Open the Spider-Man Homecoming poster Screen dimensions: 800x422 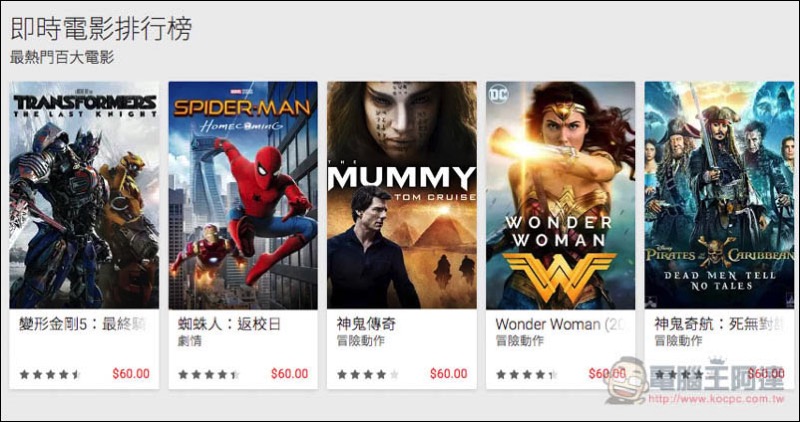243,195
